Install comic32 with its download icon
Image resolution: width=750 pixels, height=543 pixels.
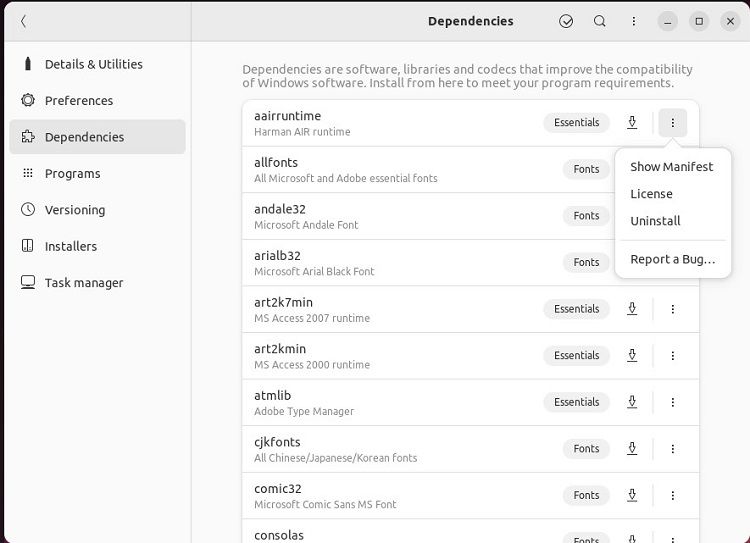click(632, 495)
